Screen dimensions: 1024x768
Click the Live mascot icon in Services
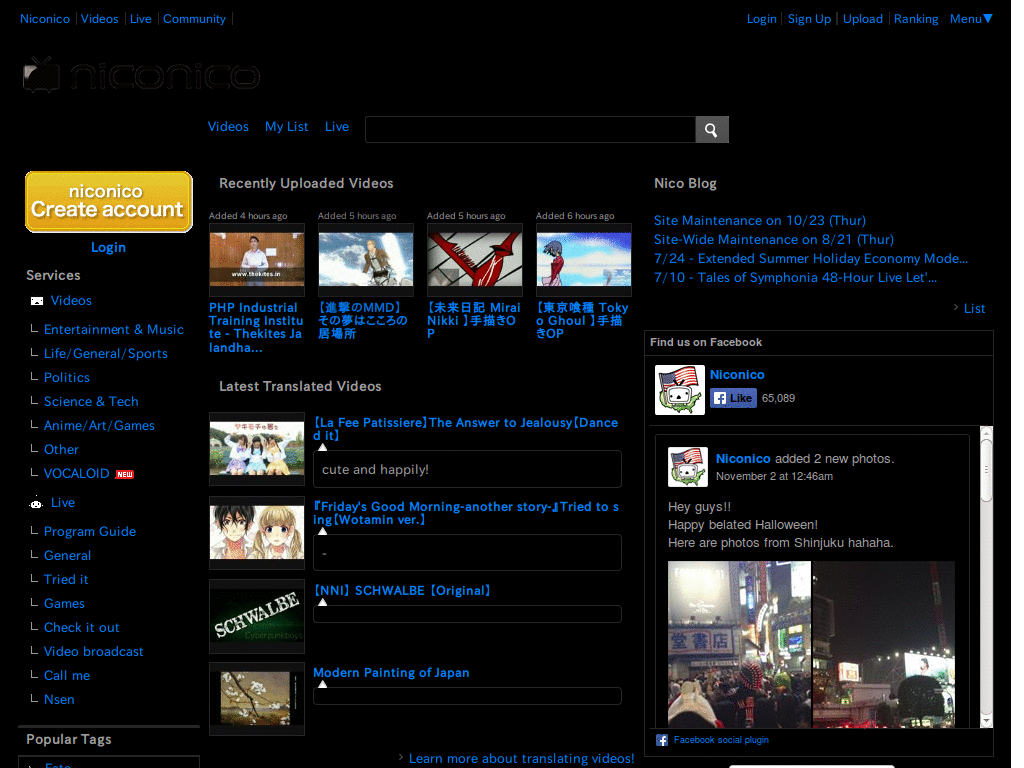(36, 502)
